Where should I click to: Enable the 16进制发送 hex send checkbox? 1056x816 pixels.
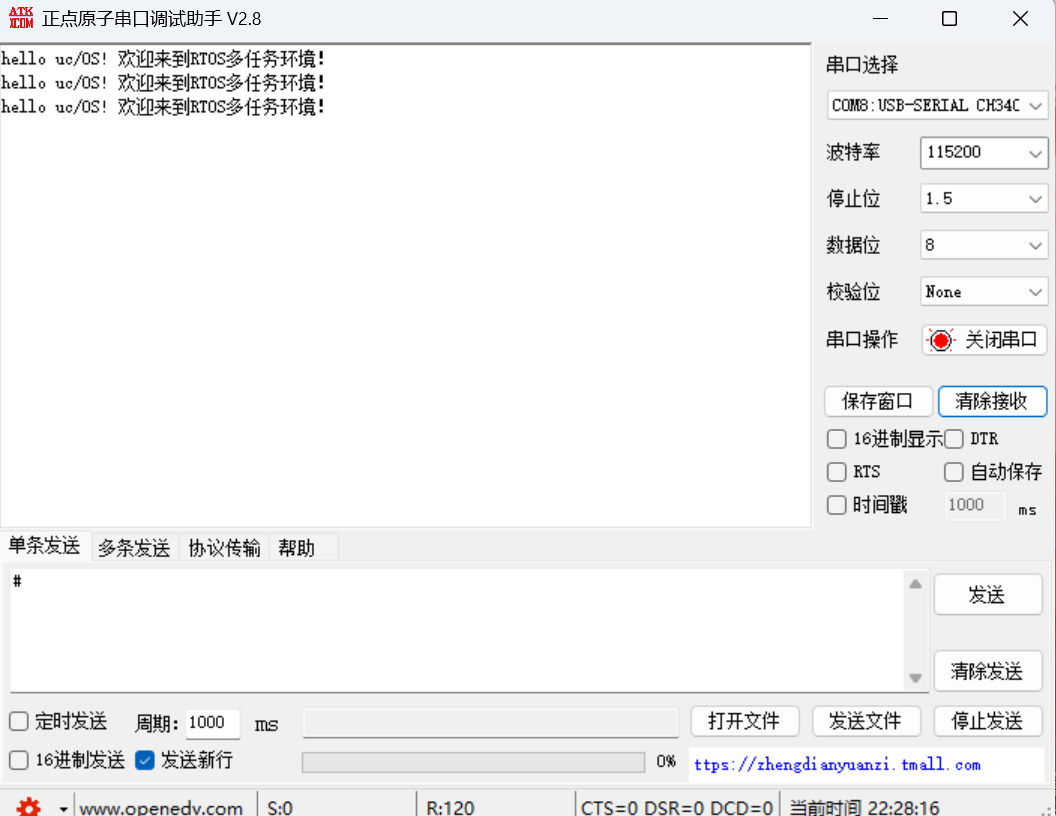pyautogui.click(x=19, y=761)
